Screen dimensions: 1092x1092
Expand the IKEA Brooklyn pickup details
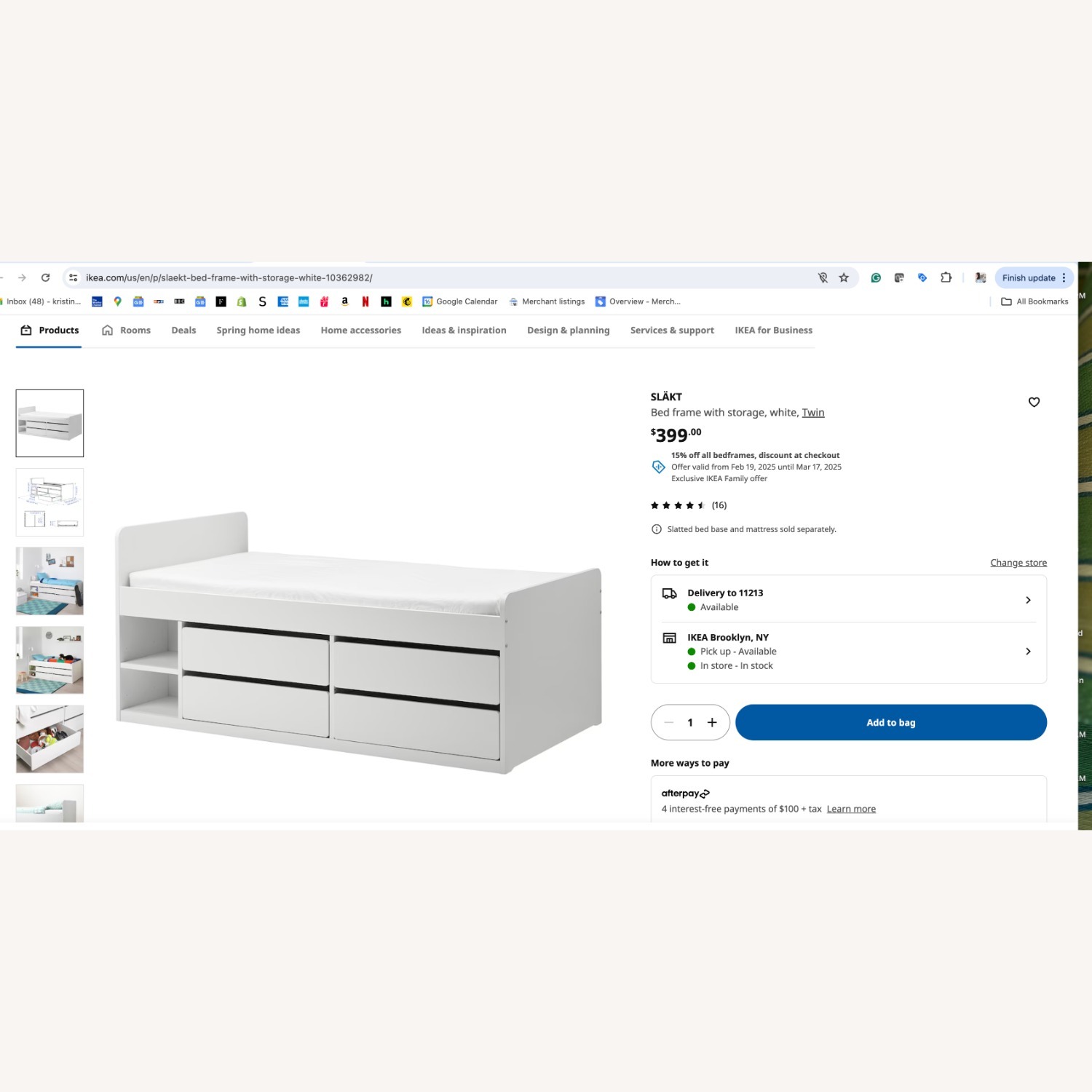[1028, 651]
